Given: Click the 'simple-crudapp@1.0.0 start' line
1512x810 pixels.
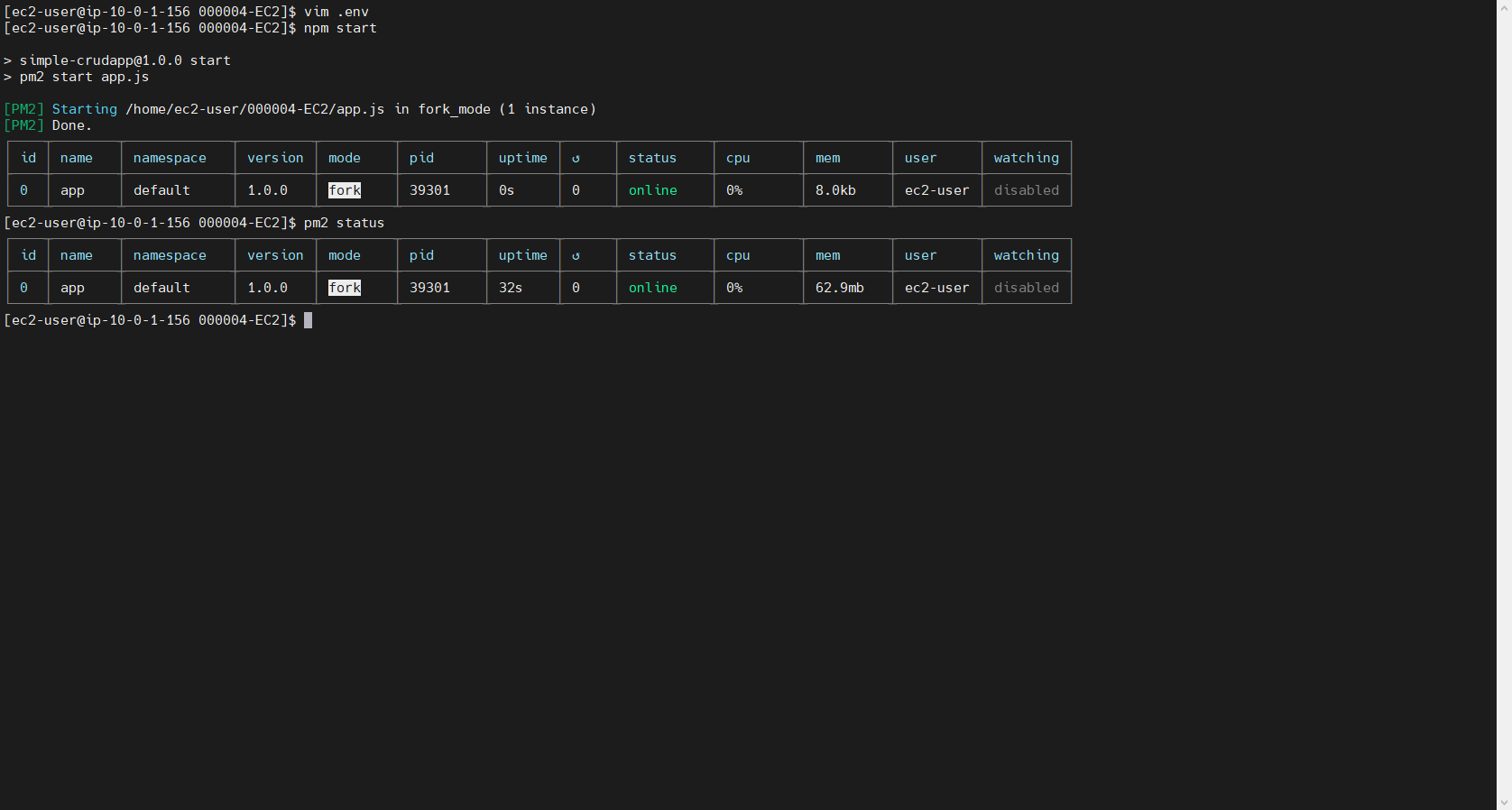Looking at the screenshot, I should tap(124, 60).
